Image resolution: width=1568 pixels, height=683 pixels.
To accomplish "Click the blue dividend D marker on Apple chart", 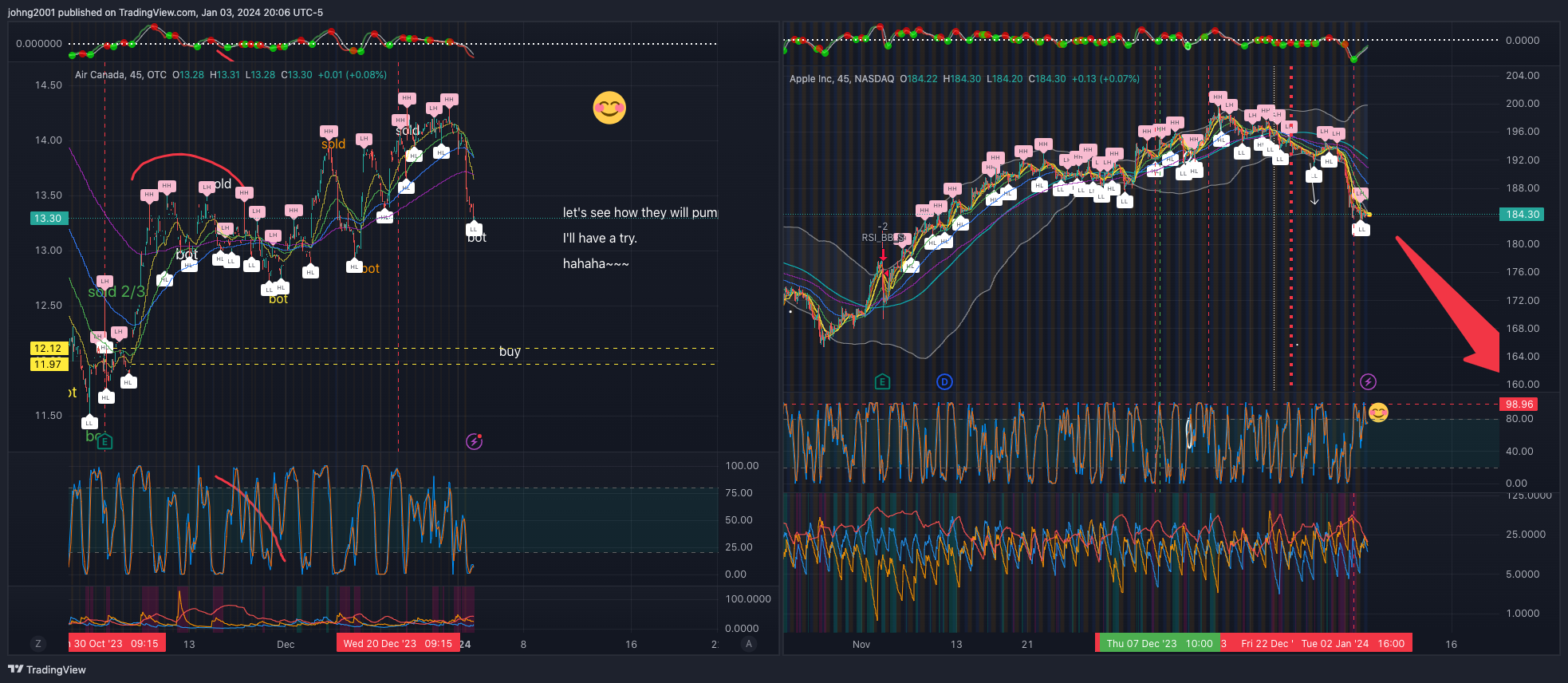I will tap(944, 381).
